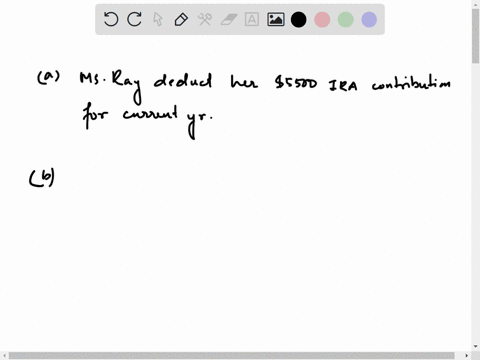The height and width of the screenshot is (360, 480).
Task: Open the tools settings icon
Action: 205,19
